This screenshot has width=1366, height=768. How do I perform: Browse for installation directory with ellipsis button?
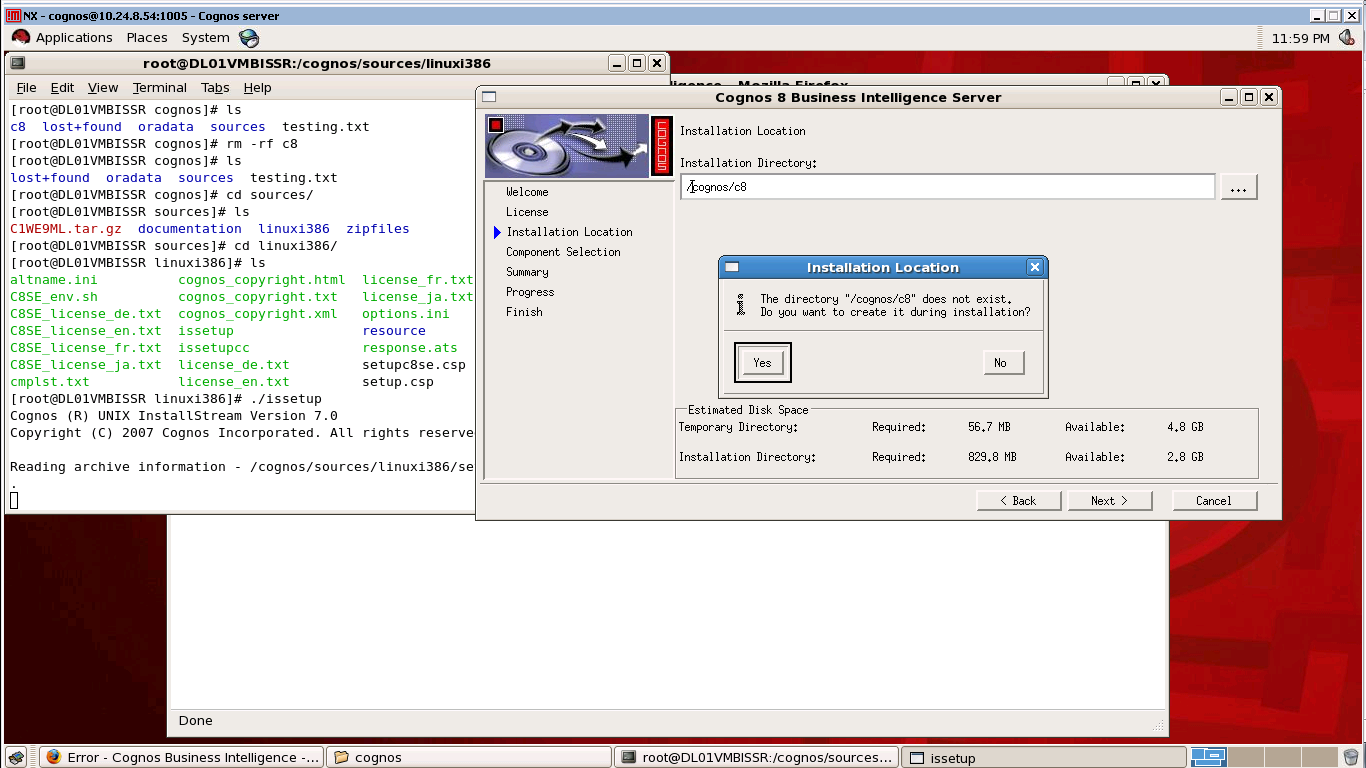click(x=1238, y=187)
